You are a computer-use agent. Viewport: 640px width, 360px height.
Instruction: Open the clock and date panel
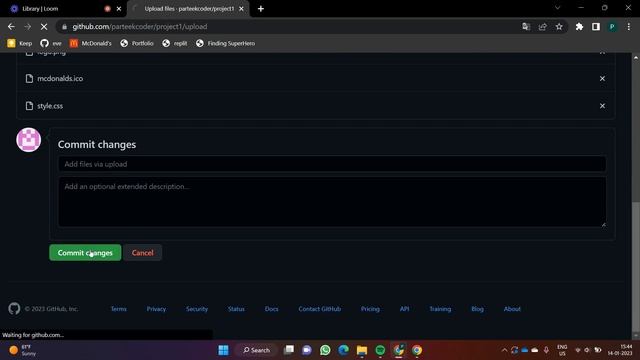pyautogui.click(x=620, y=350)
